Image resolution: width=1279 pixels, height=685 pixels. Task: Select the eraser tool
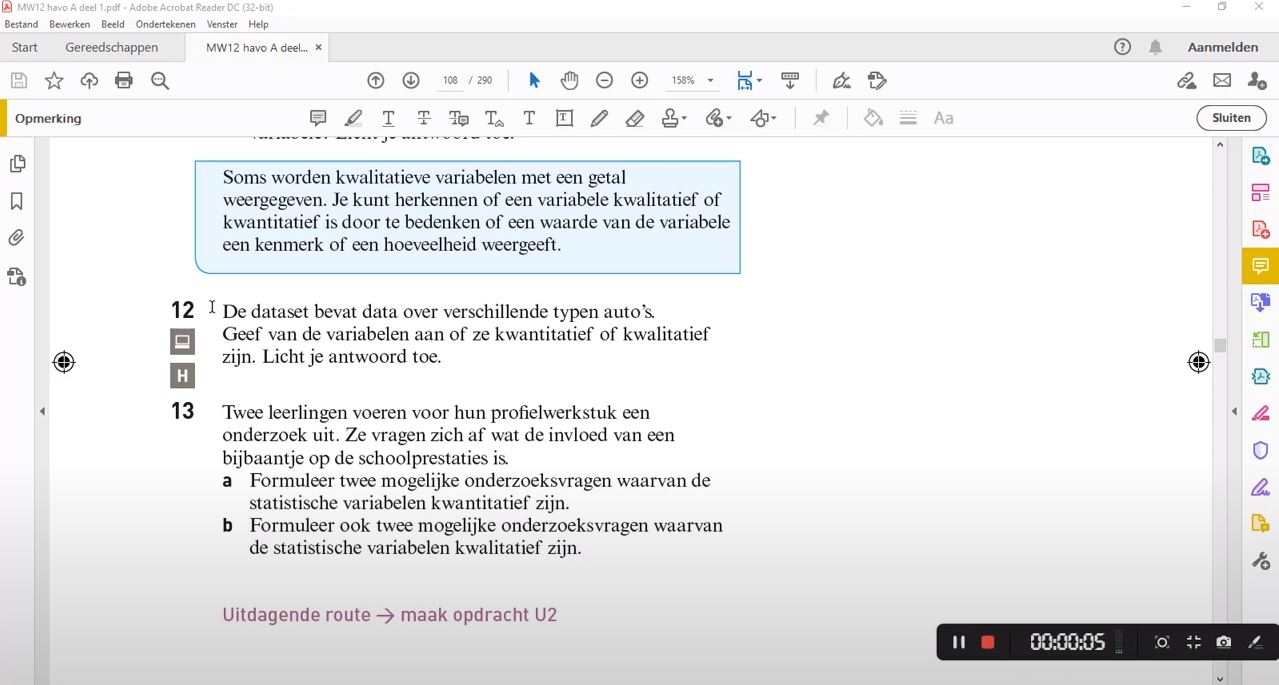(x=634, y=118)
